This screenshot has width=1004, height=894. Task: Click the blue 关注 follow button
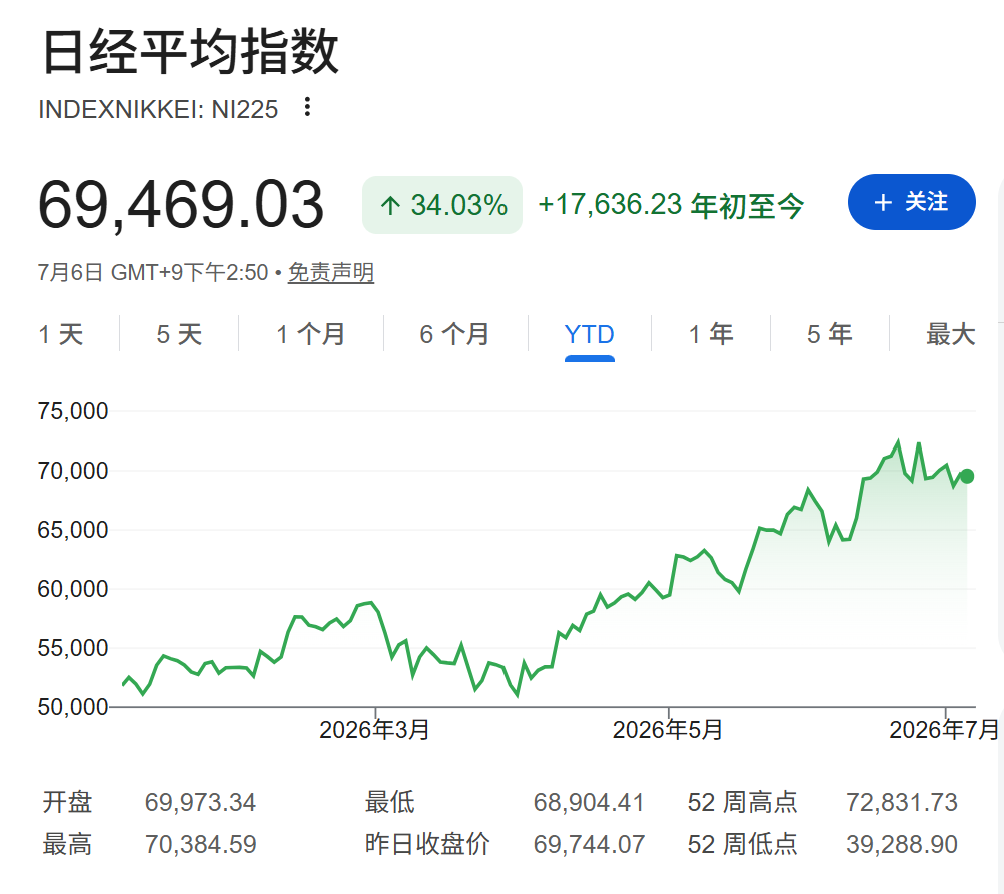[911, 202]
